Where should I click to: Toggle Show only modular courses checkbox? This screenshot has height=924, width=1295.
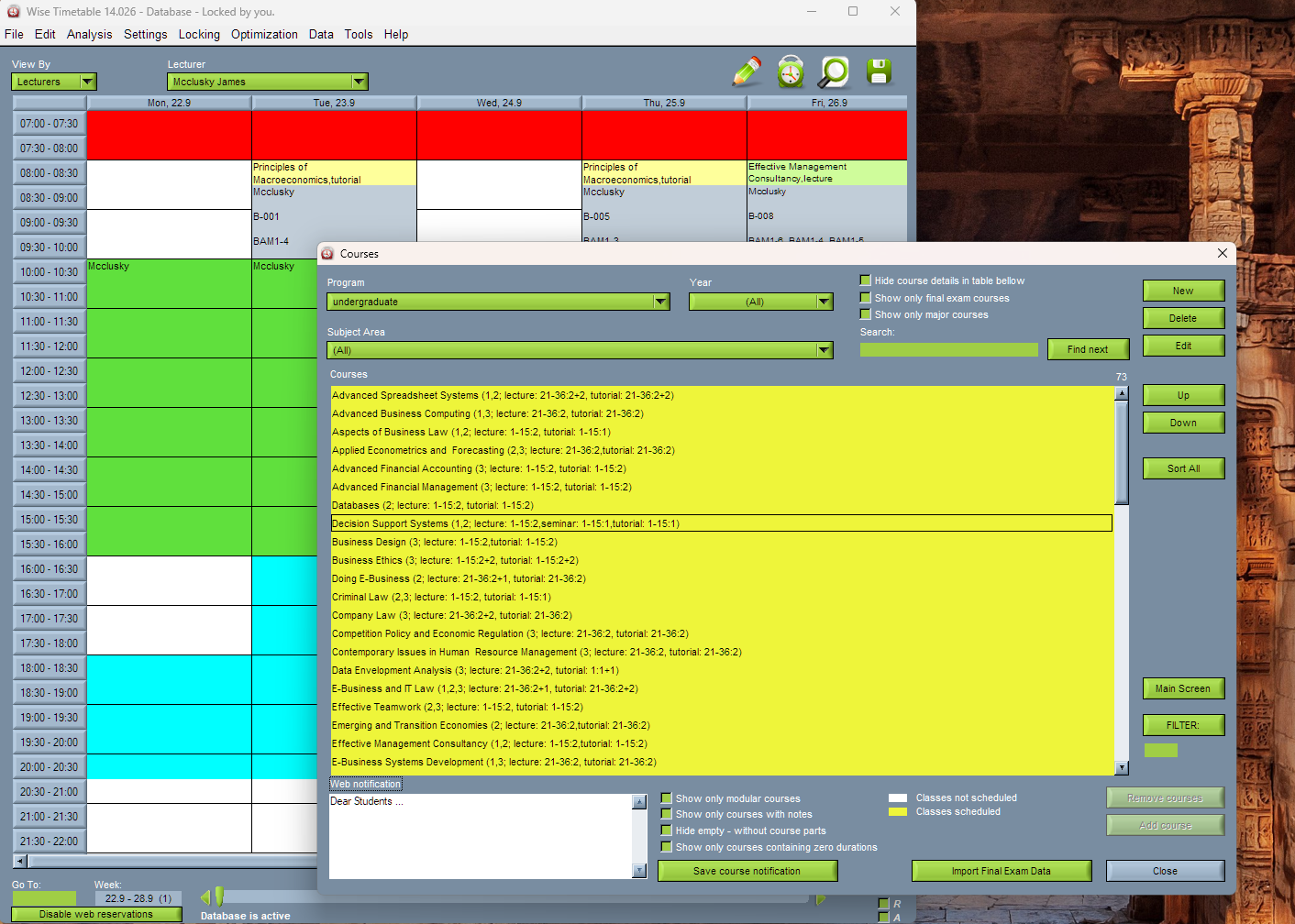coord(667,798)
